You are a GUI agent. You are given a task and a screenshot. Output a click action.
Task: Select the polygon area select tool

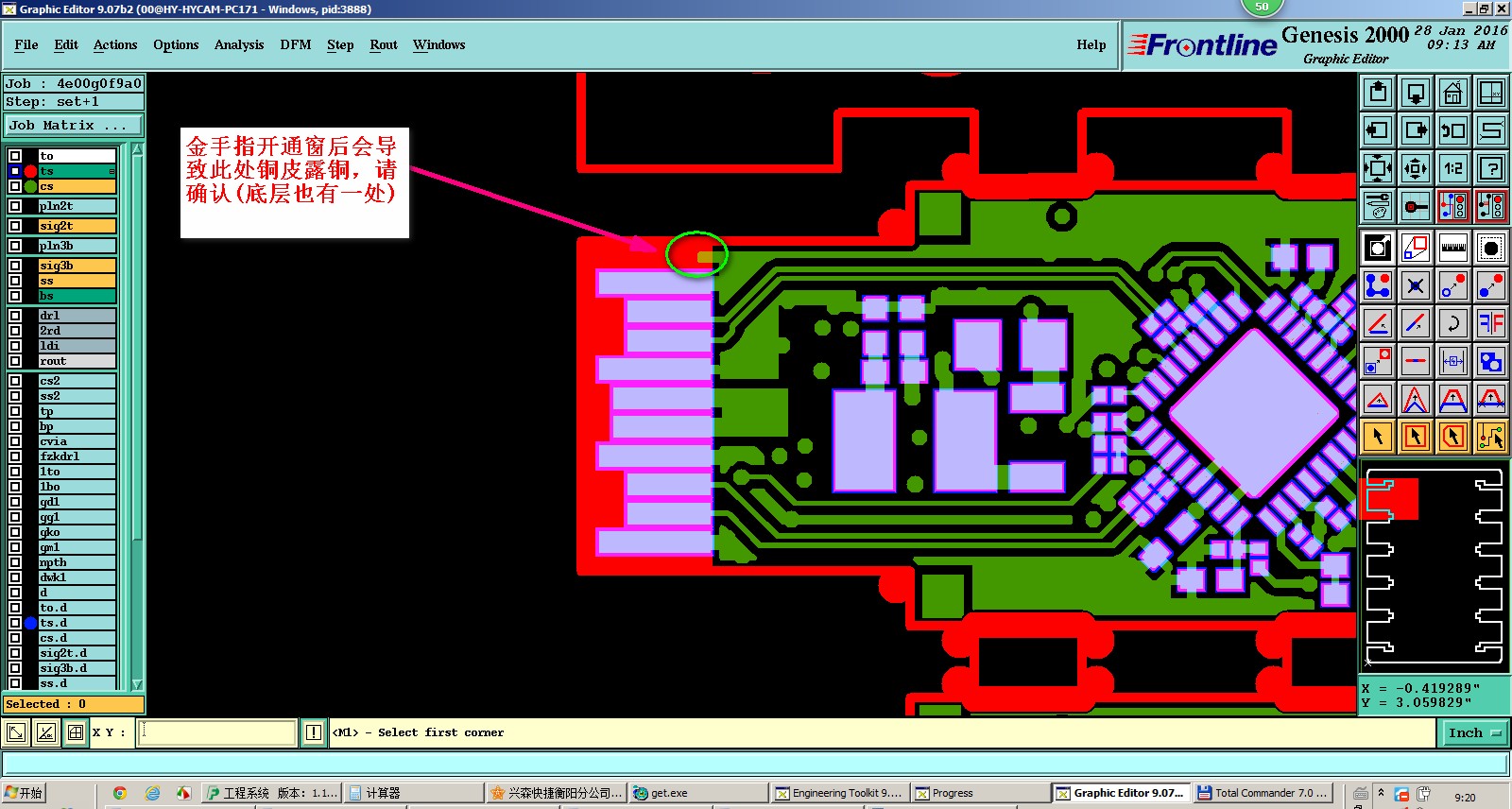click(1453, 437)
